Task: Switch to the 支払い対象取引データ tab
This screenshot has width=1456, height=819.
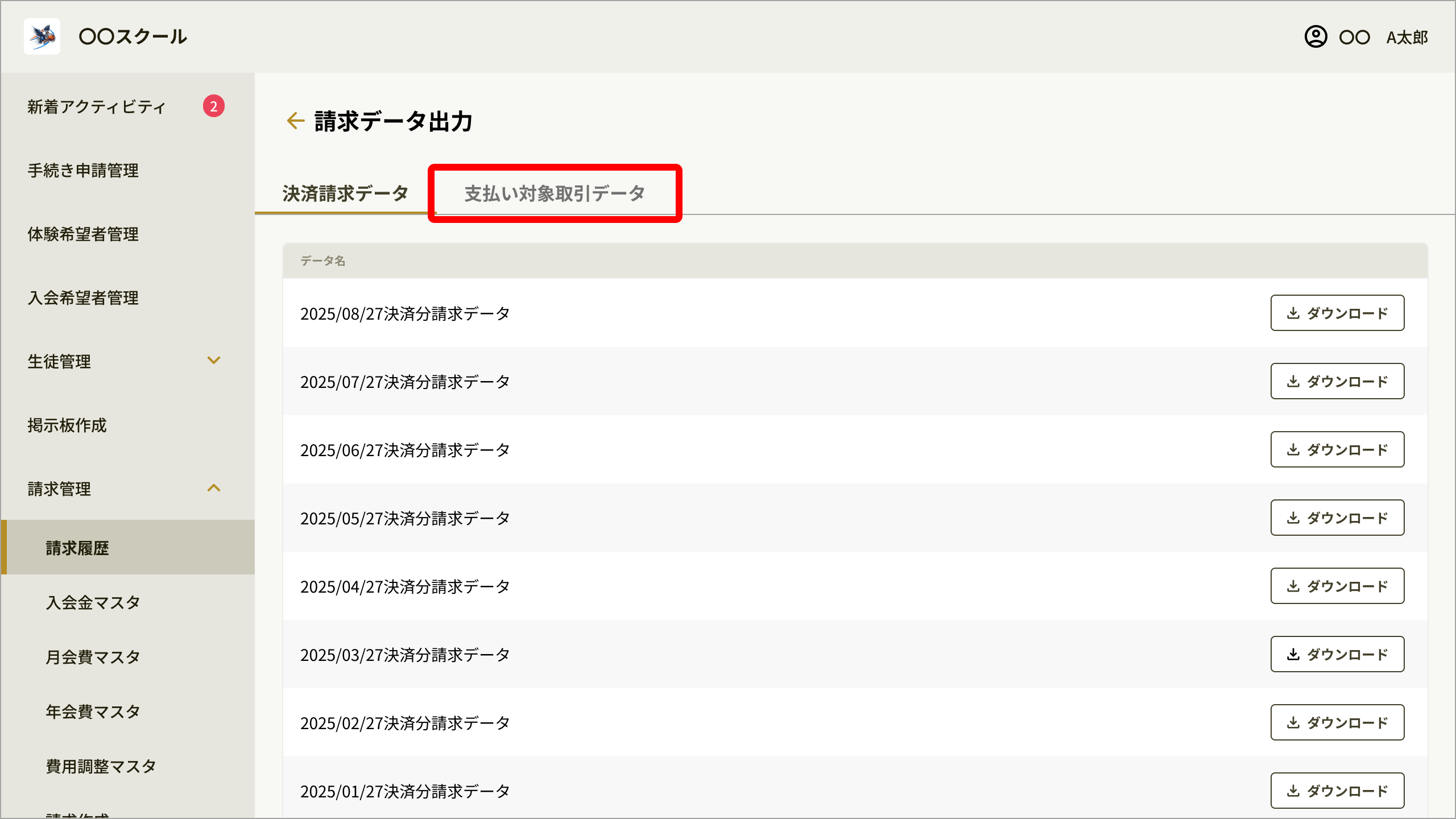Action: (555, 193)
